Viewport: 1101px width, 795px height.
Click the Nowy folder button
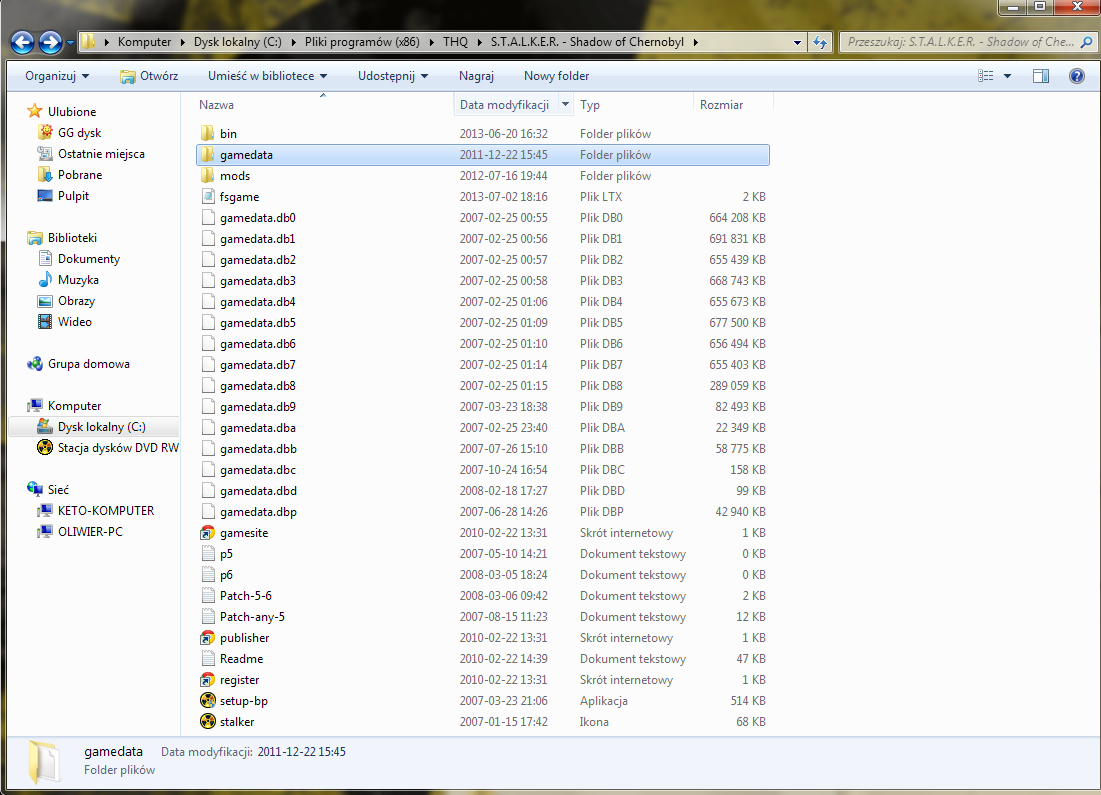pyautogui.click(x=556, y=76)
